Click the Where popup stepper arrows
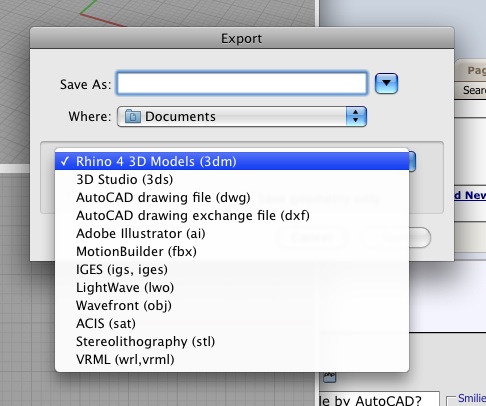This screenshot has height=406, width=486. 356,116
